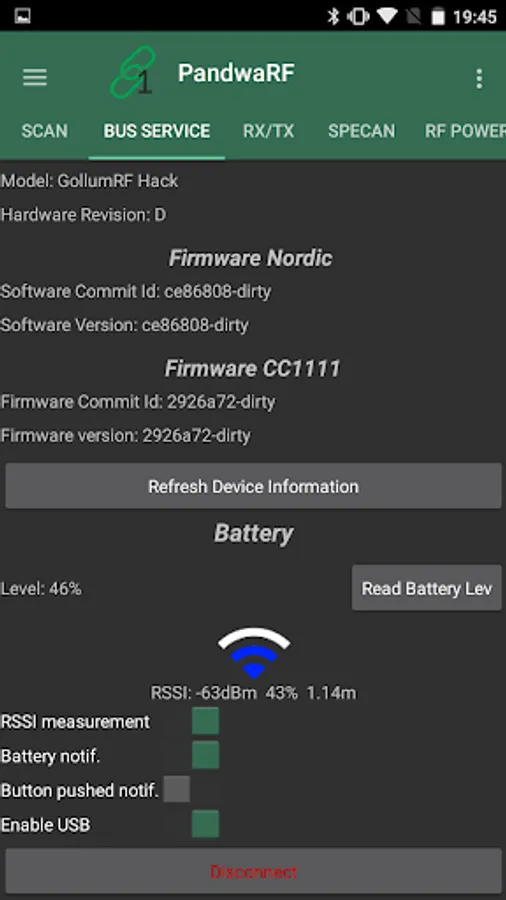Click Refresh Device Information button
This screenshot has height=900, width=506.
pyautogui.click(x=254, y=486)
